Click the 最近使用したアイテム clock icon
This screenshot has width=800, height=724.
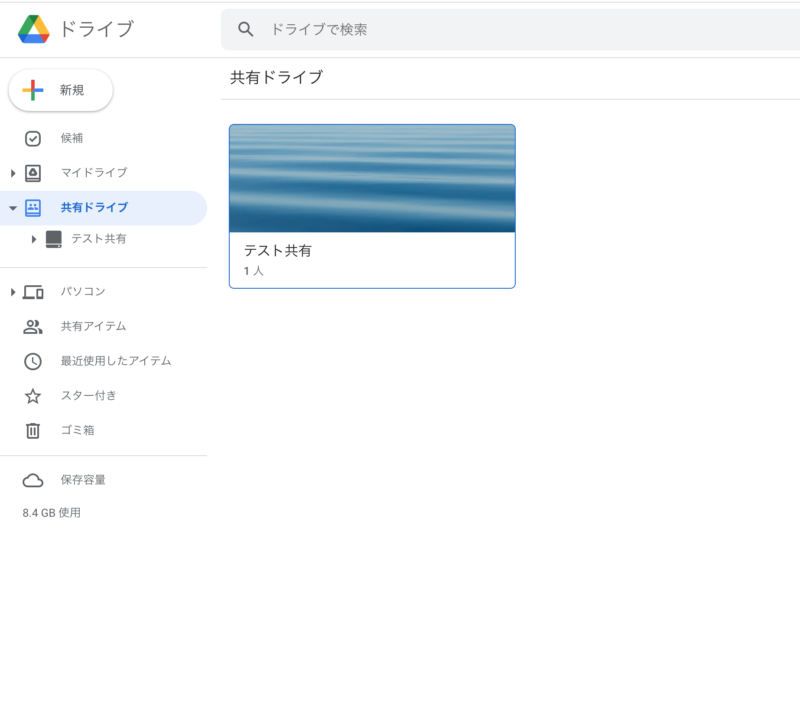pyautogui.click(x=33, y=362)
